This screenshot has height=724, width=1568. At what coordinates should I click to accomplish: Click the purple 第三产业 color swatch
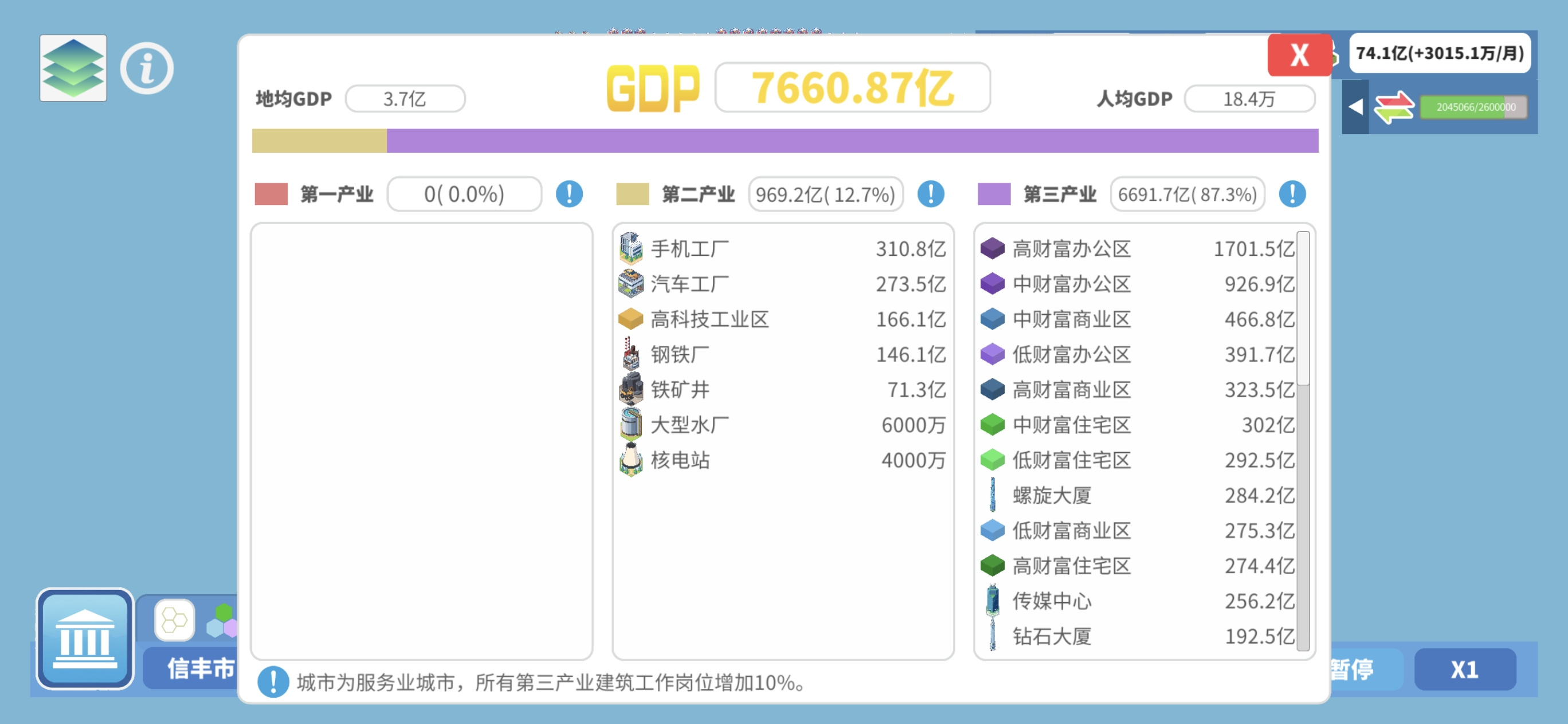[994, 194]
